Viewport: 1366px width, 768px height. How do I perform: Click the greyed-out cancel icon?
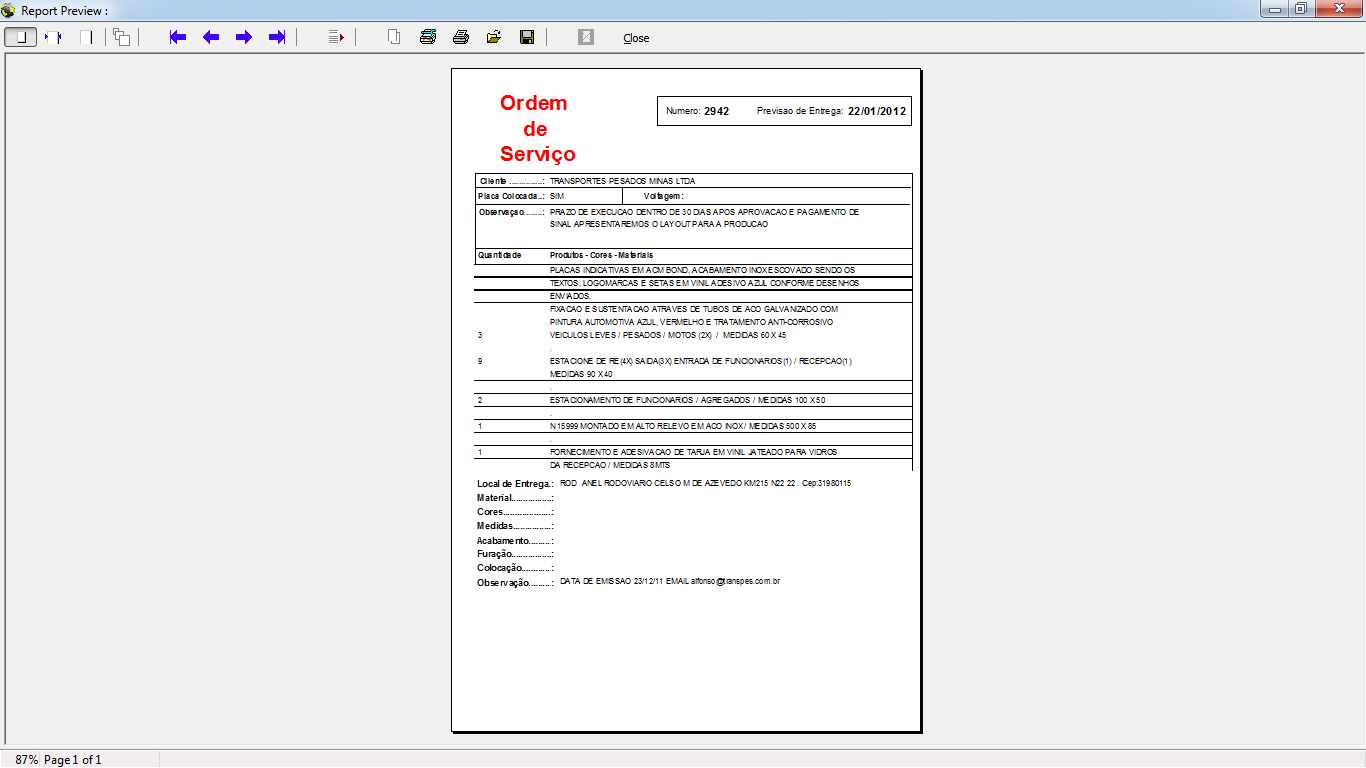point(586,37)
